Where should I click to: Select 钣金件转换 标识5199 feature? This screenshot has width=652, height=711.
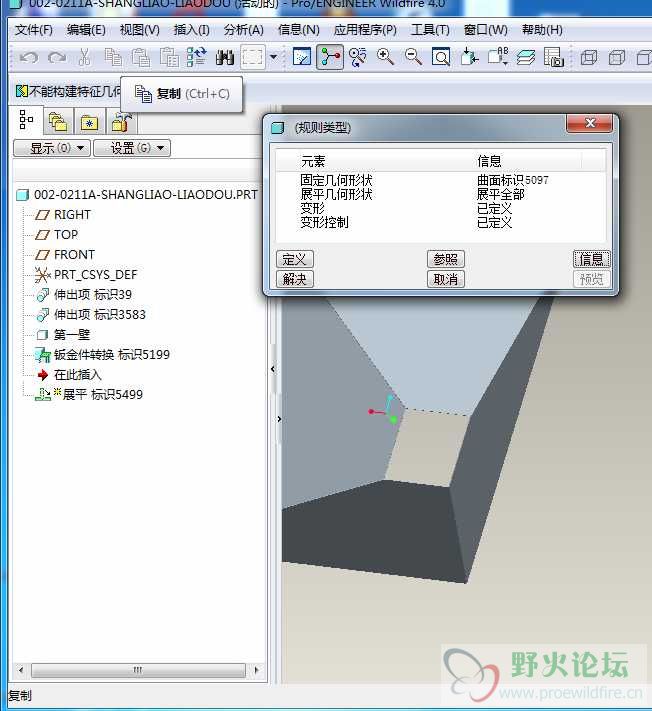(102, 355)
